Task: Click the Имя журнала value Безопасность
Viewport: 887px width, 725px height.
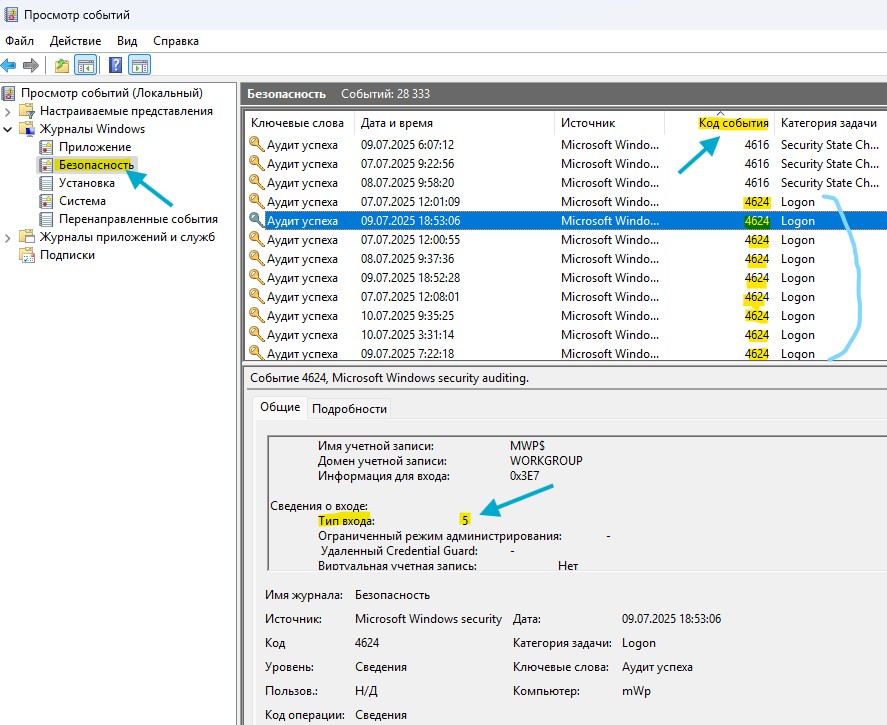Action: [x=392, y=595]
